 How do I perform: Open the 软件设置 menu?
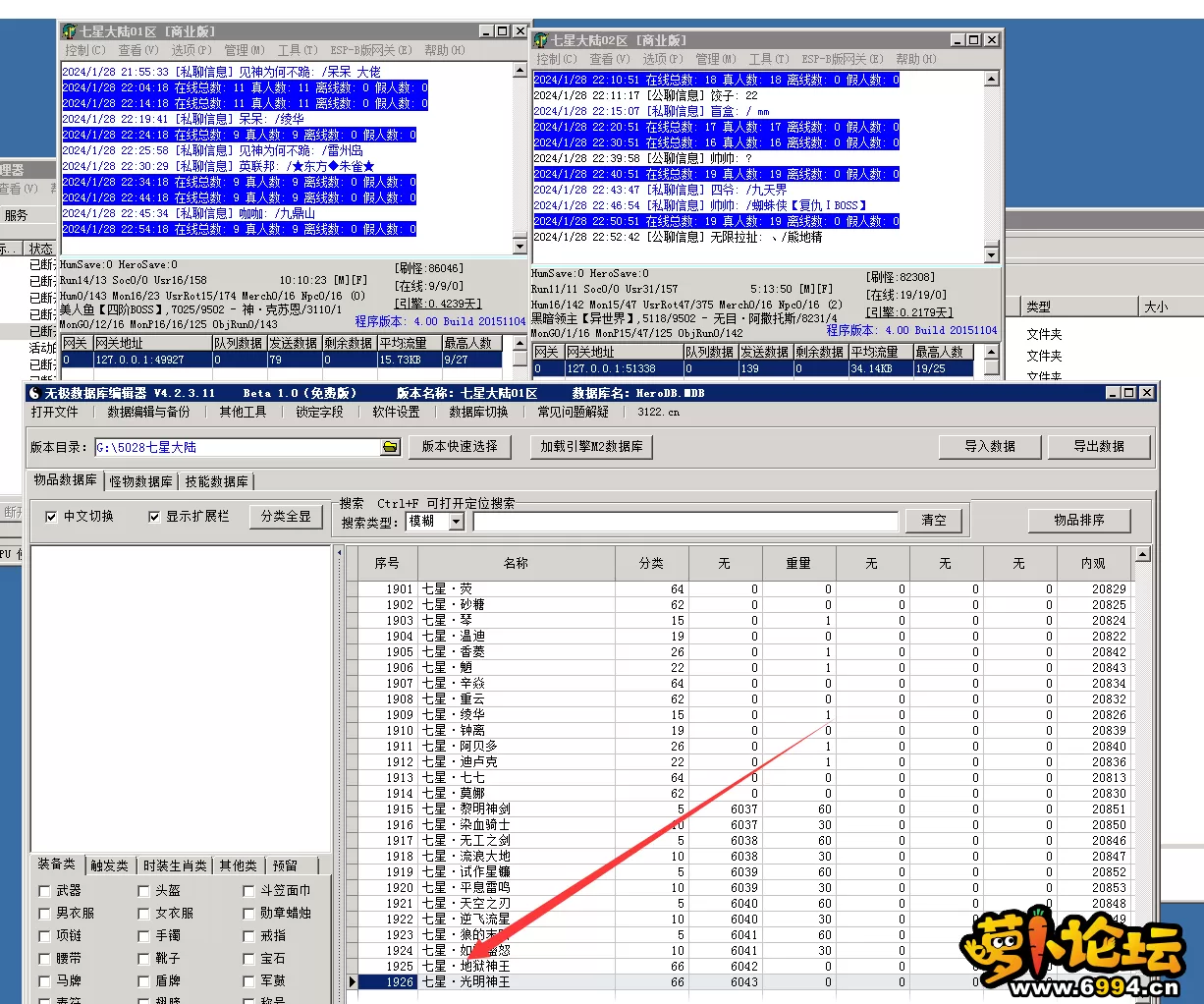396,413
